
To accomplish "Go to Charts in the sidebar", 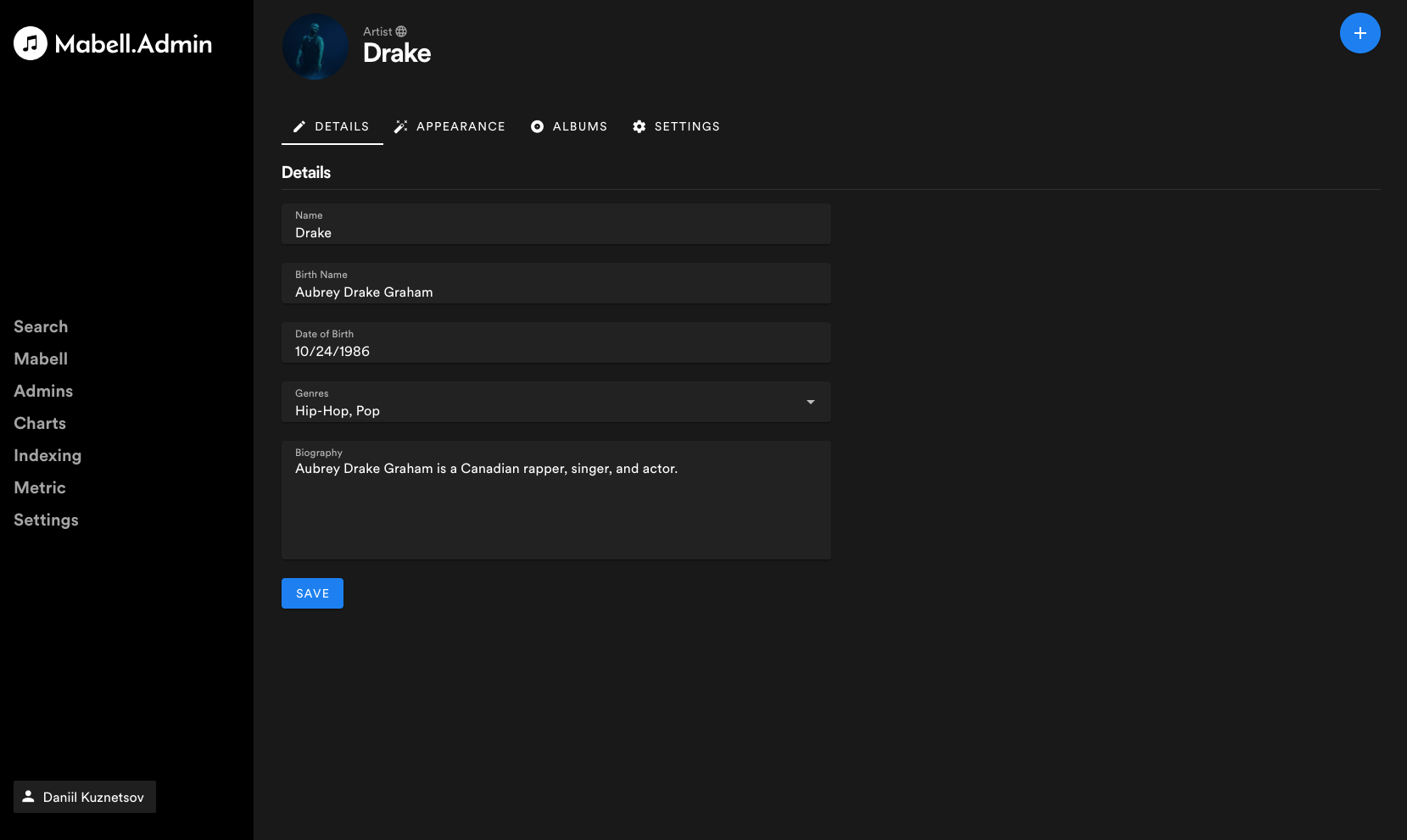I will tap(40, 423).
